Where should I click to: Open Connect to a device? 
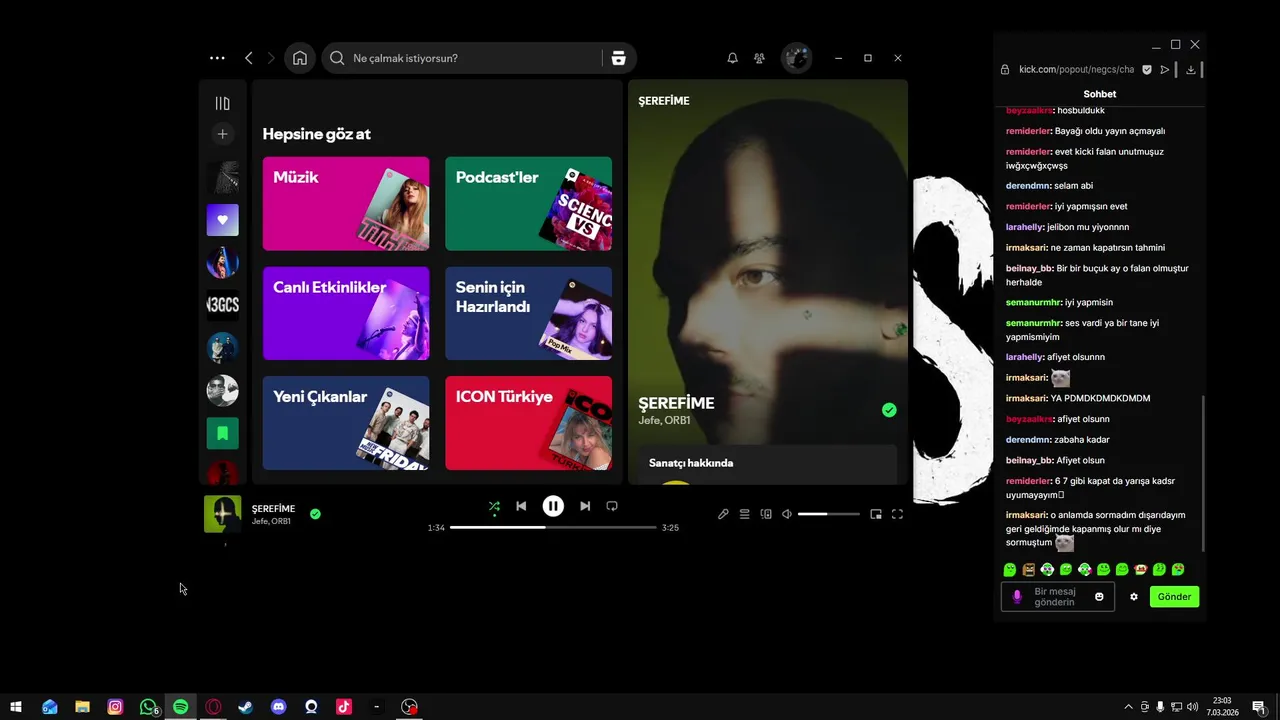[766, 514]
